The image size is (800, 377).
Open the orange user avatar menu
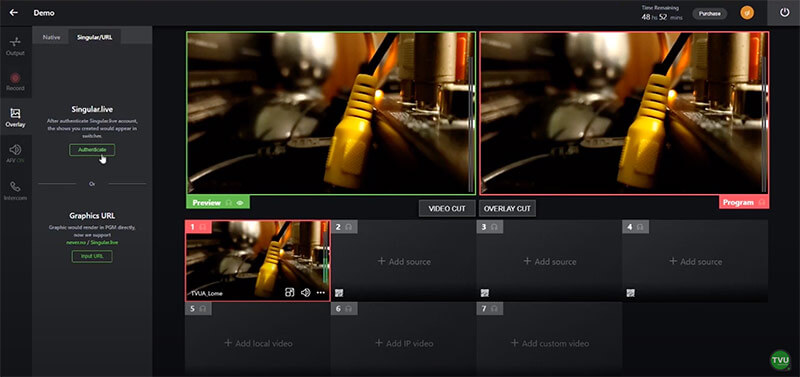(747, 13)
